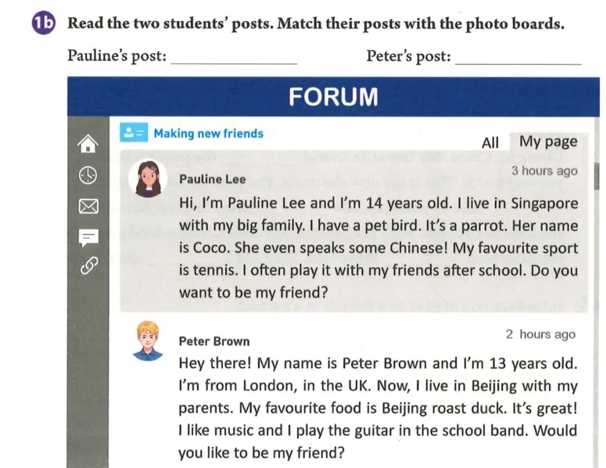Click the chat bubble comments icon
This screenshot has height=468, width=606.
[x=88, y=236]
